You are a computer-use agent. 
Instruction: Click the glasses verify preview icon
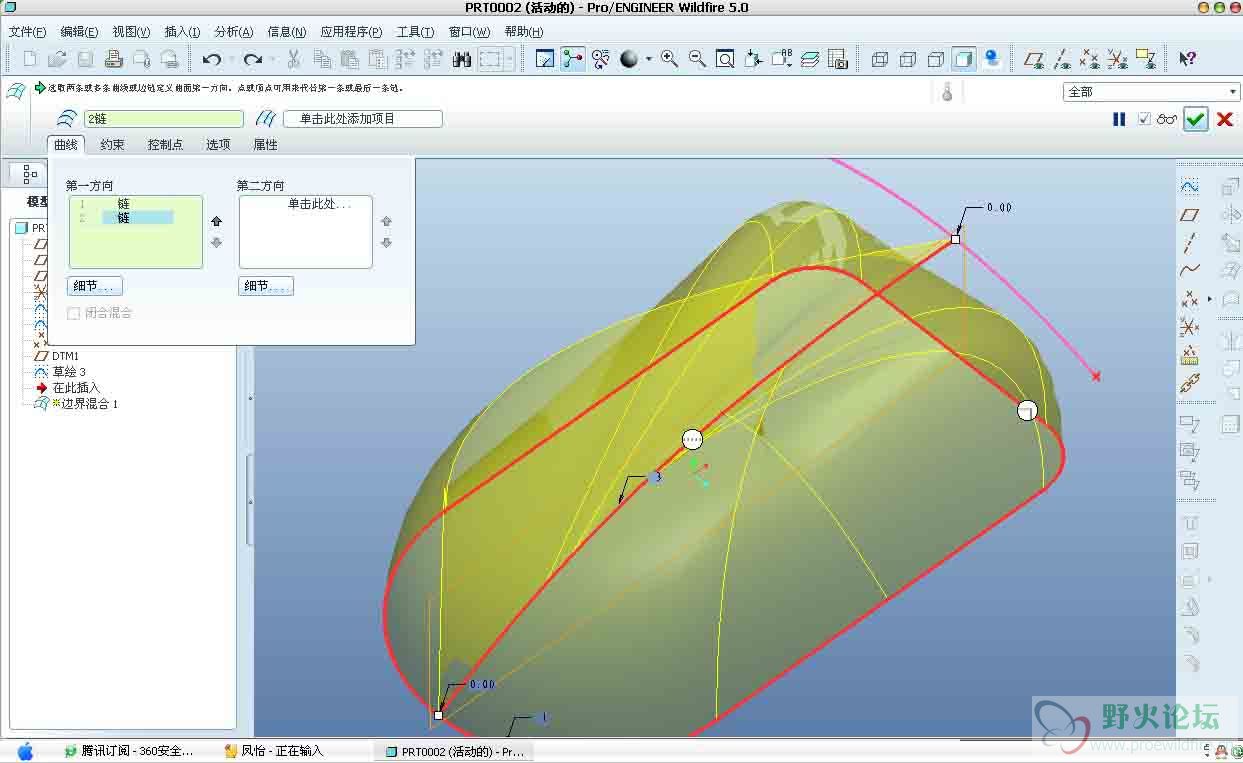coord(1167,119)
